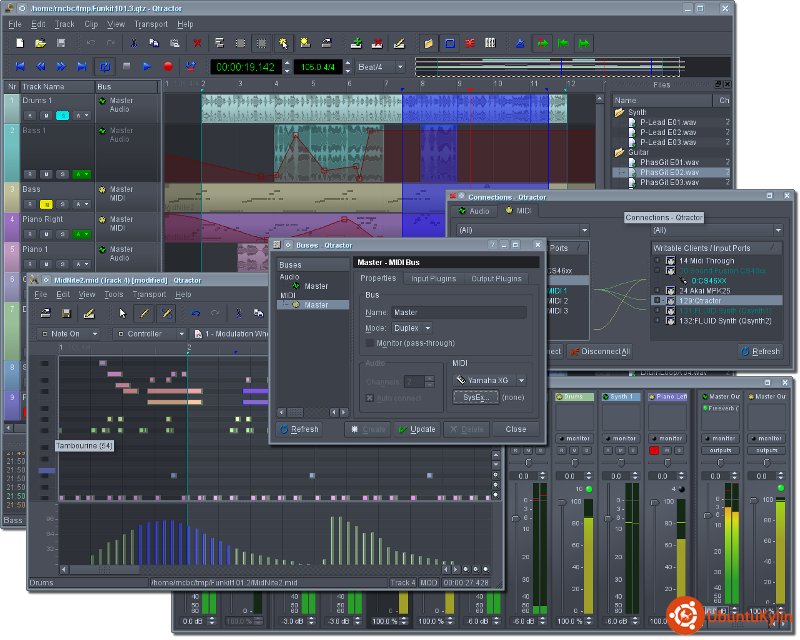Click the Undo arrow in MIDI editor toolbar
This screenshot has height=640, width=800.
click(x=195, y=314)
